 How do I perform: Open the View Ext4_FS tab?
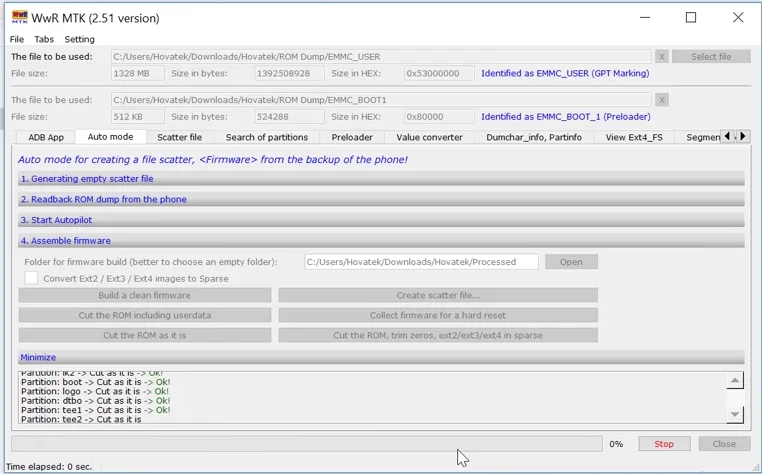[634, 137]
